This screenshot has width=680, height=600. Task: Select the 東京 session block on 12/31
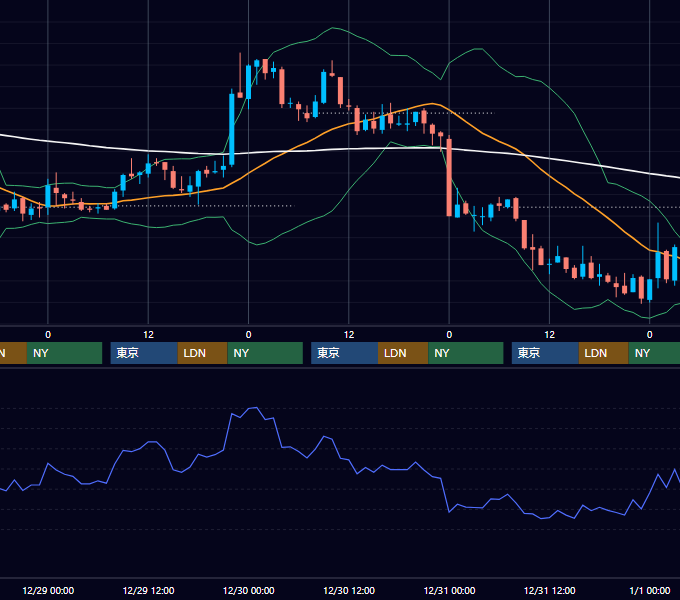[545, 353]
